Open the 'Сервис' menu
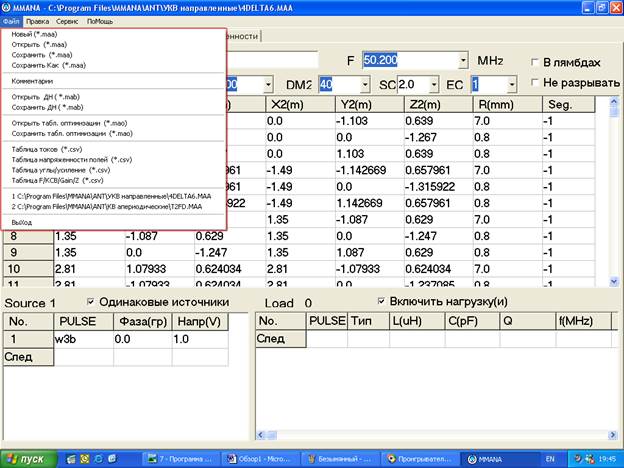This screenshot has height=468, width=624. coord(67,21)
